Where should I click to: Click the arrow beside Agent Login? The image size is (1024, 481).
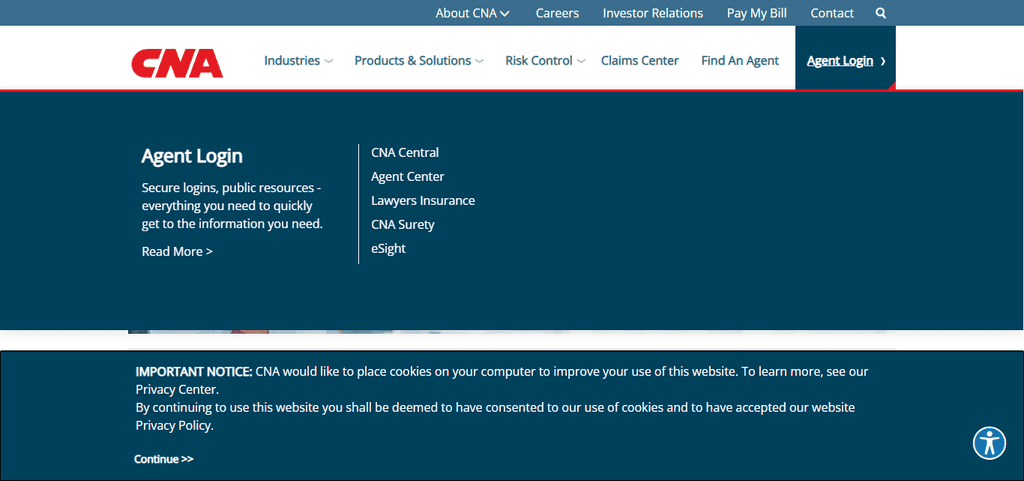[883, 61]
